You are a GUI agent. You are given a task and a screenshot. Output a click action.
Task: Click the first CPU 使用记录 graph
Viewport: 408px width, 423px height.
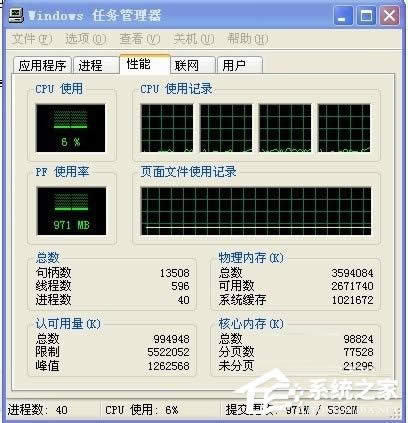click(x=167, y=128)
